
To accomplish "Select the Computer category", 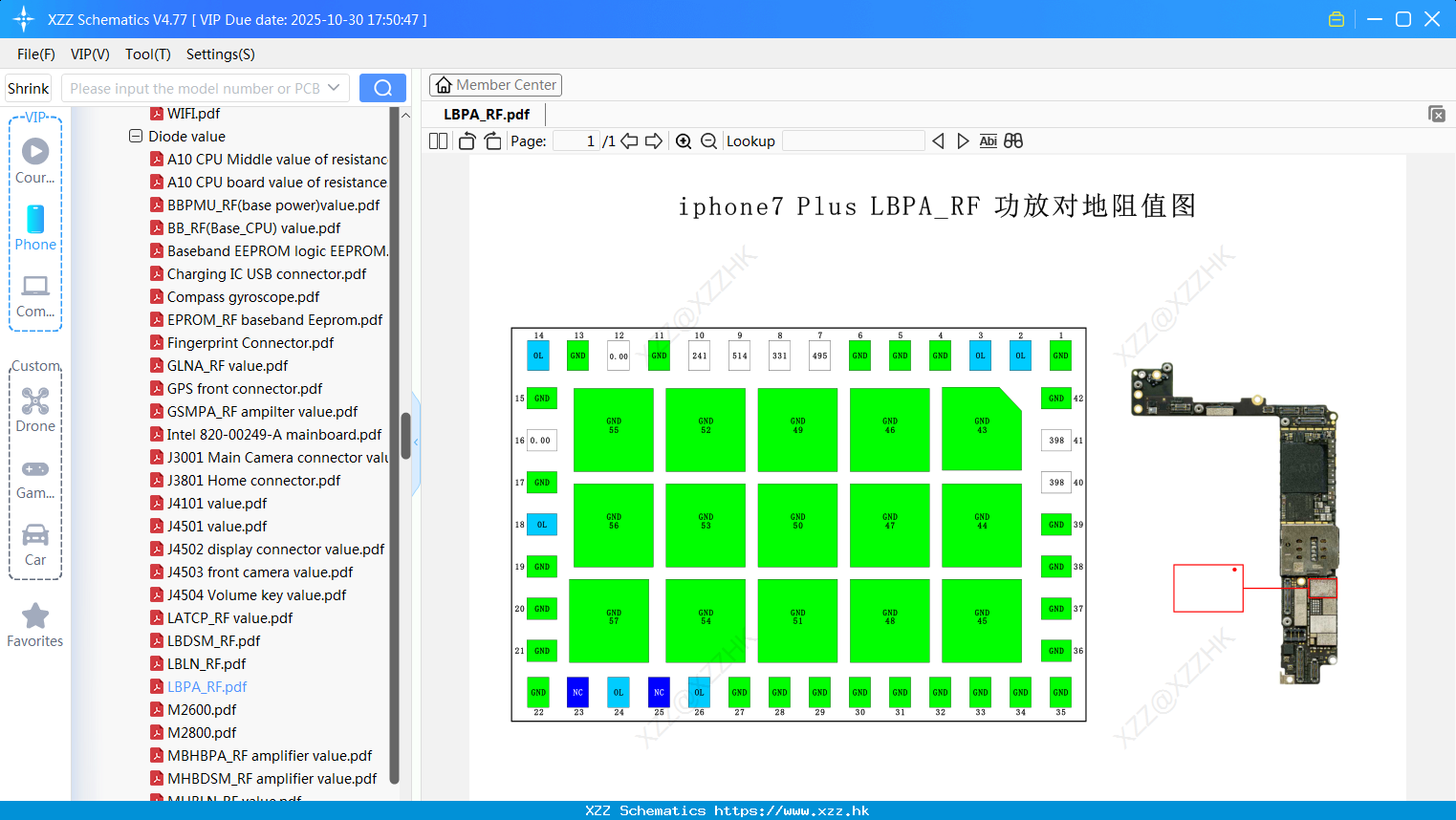I will [35, 296].
